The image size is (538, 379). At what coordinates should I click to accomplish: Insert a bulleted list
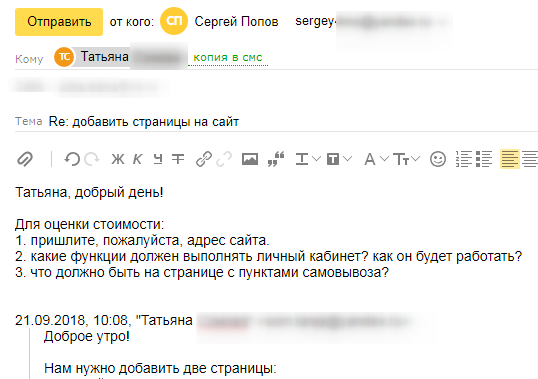pos(484,159)
